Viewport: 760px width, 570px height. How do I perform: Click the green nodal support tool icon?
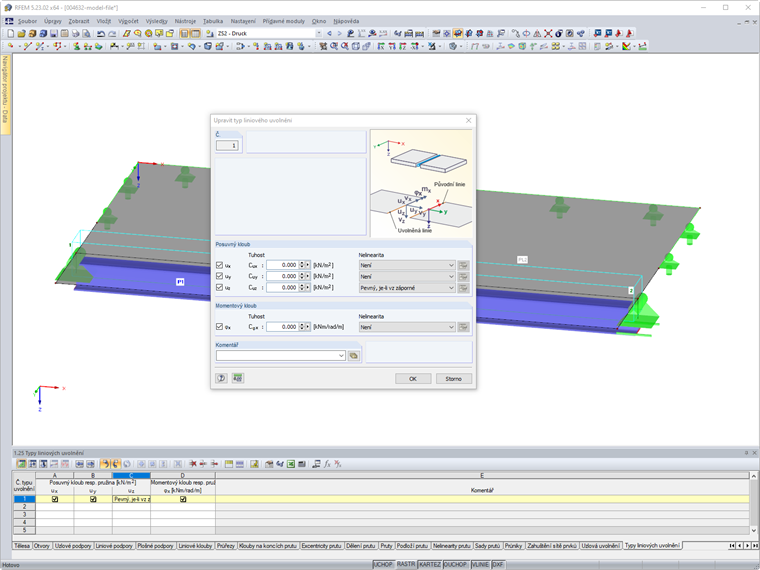(76, 46)
